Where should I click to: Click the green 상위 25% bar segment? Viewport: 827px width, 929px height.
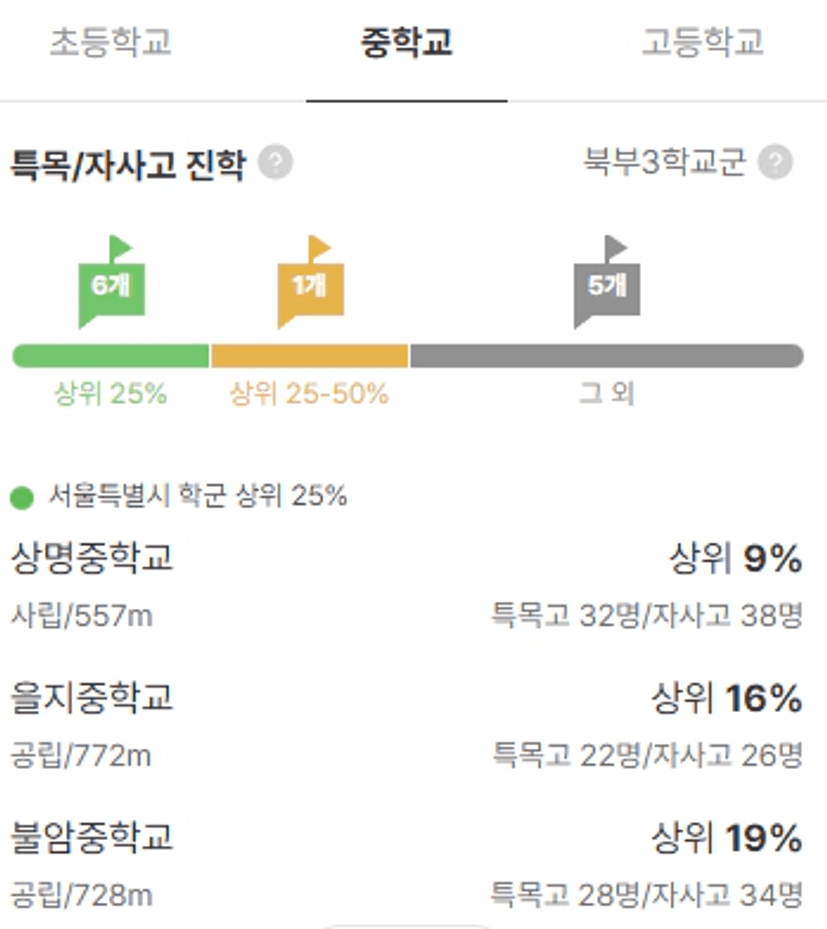tap(111, 356)
